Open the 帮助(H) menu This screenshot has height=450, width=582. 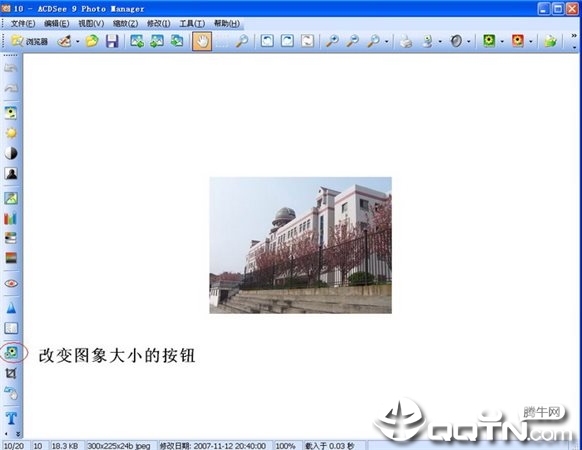point(226,23)
